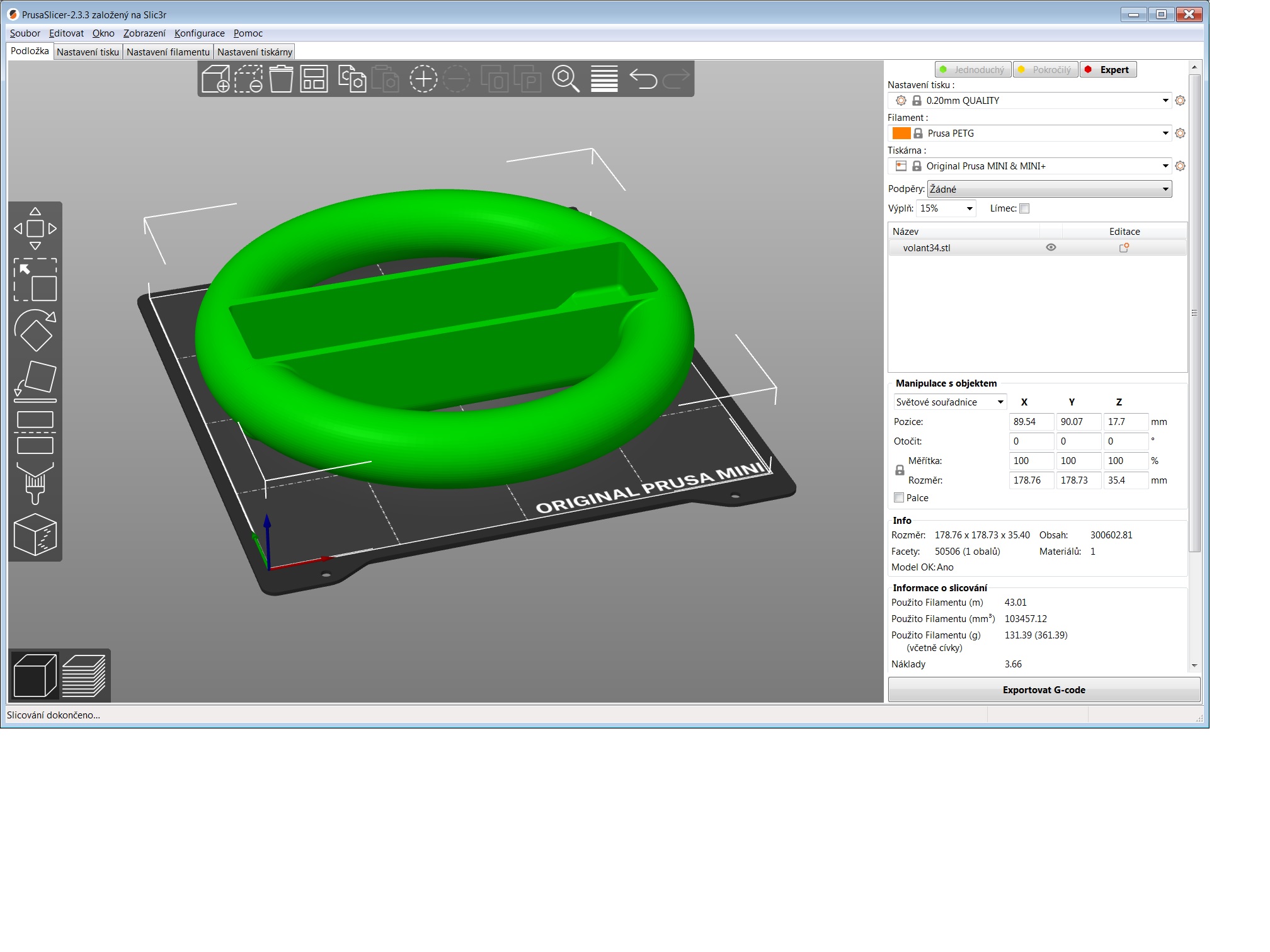This screenshot has width=1270, height=952.
Task: Switch to Nastavení filamentu tab
Action: coord(168,52)
